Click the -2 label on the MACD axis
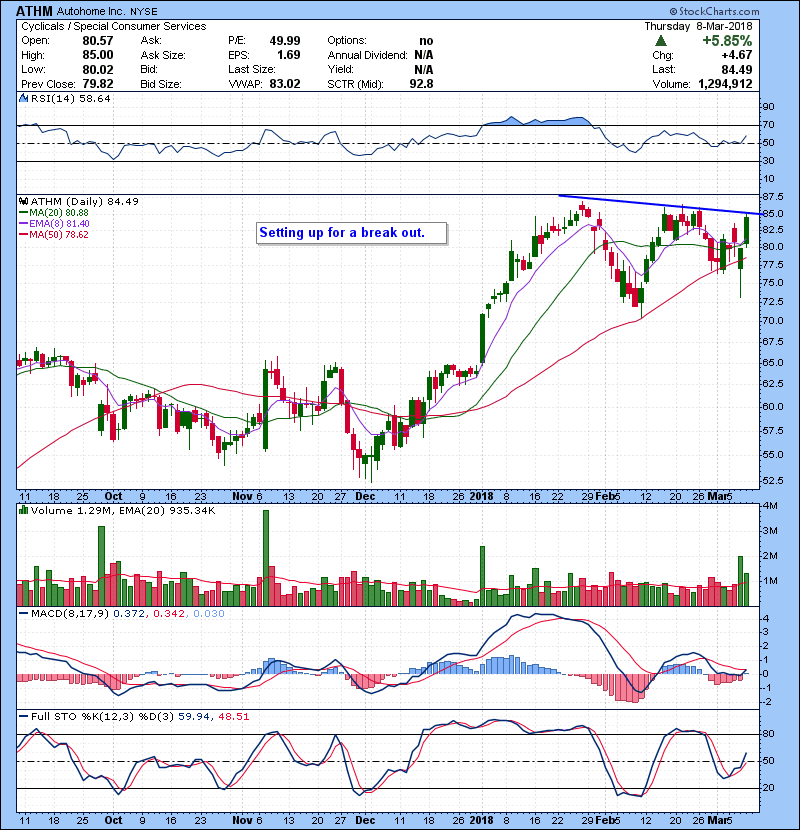This screenshot has width=800, height=830. coord(766,702)
